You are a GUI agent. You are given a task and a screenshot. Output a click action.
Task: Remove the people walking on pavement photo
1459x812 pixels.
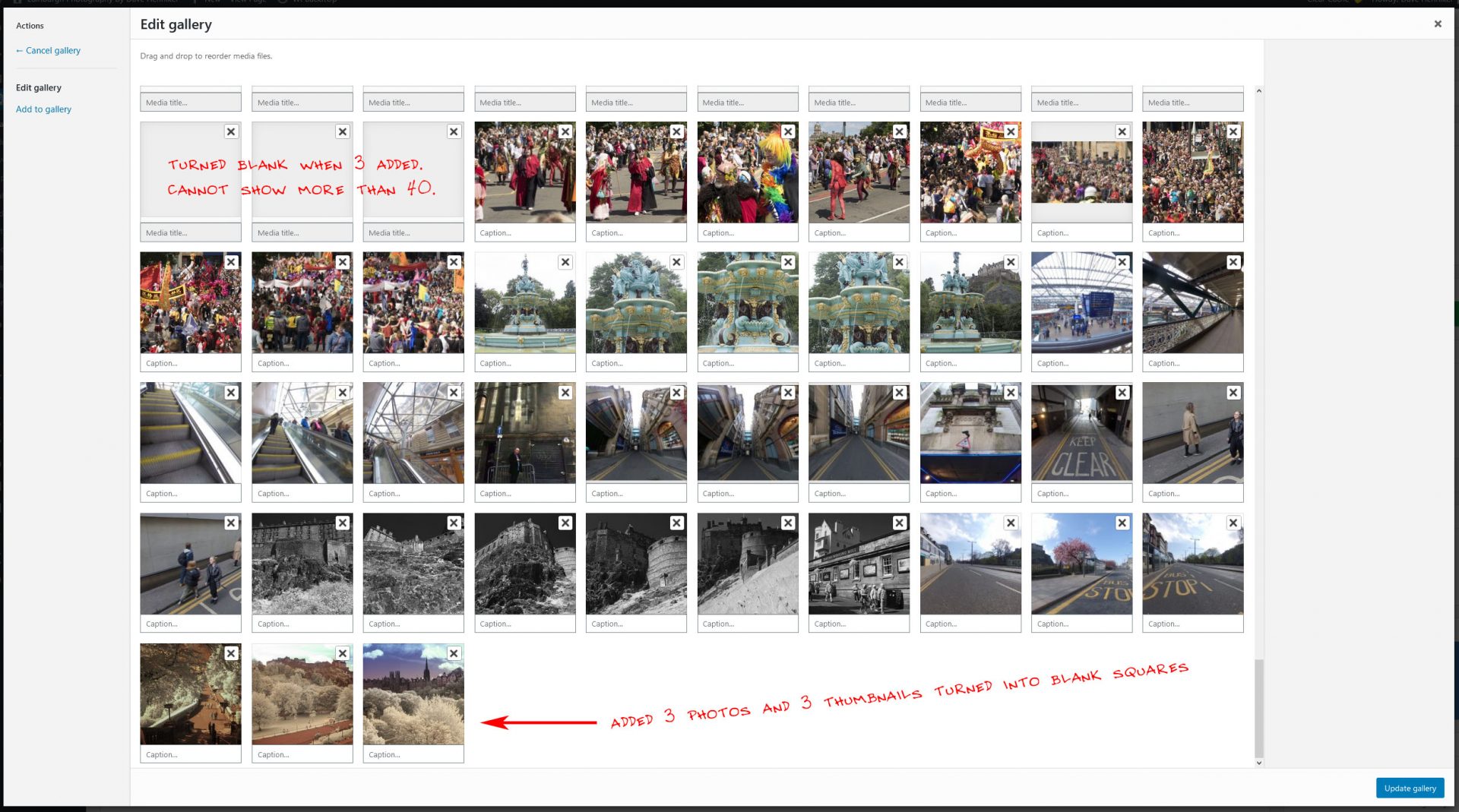tap(231, 523)
